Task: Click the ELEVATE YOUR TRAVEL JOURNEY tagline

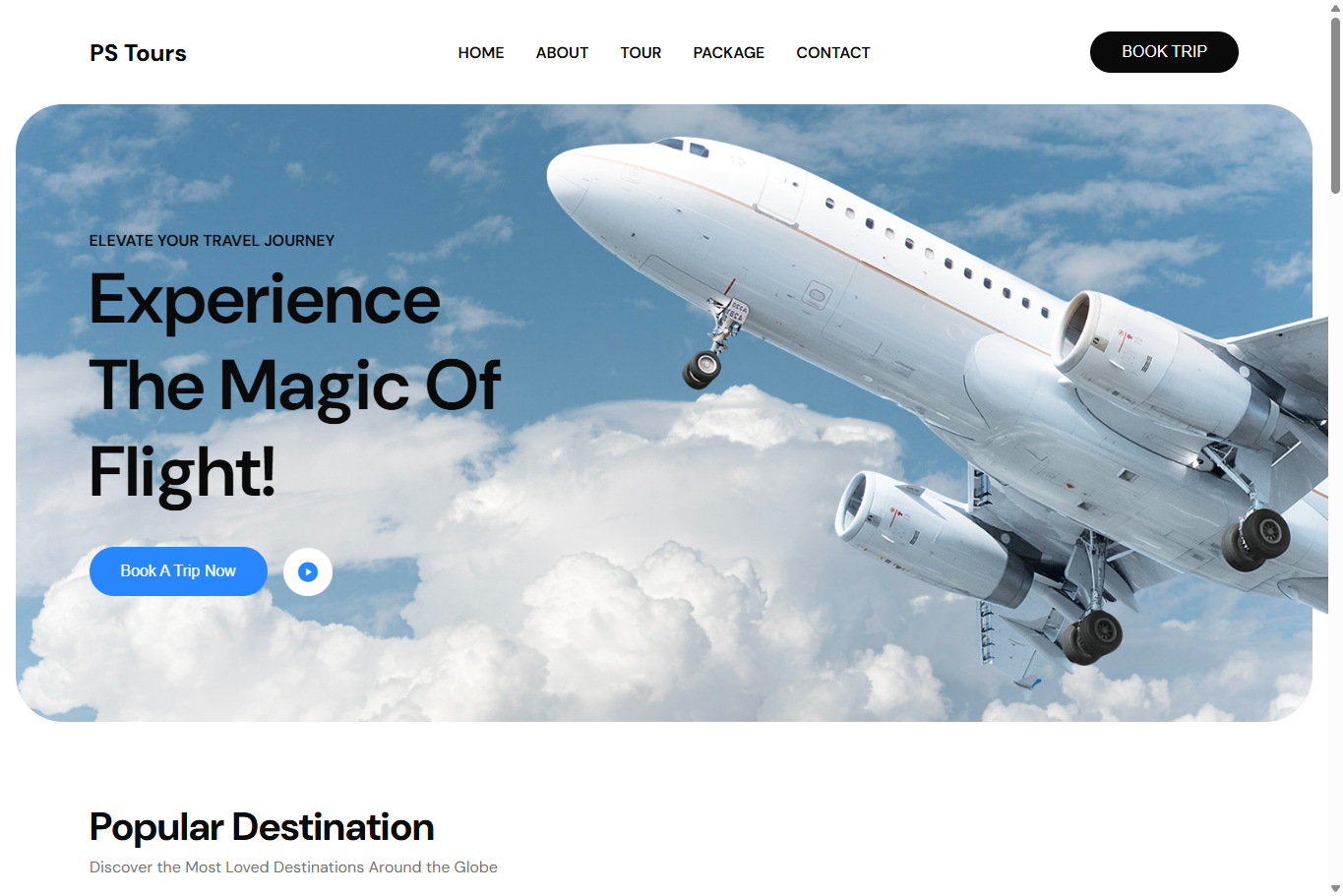Action: pyautogui.click(x=212, y=241)
